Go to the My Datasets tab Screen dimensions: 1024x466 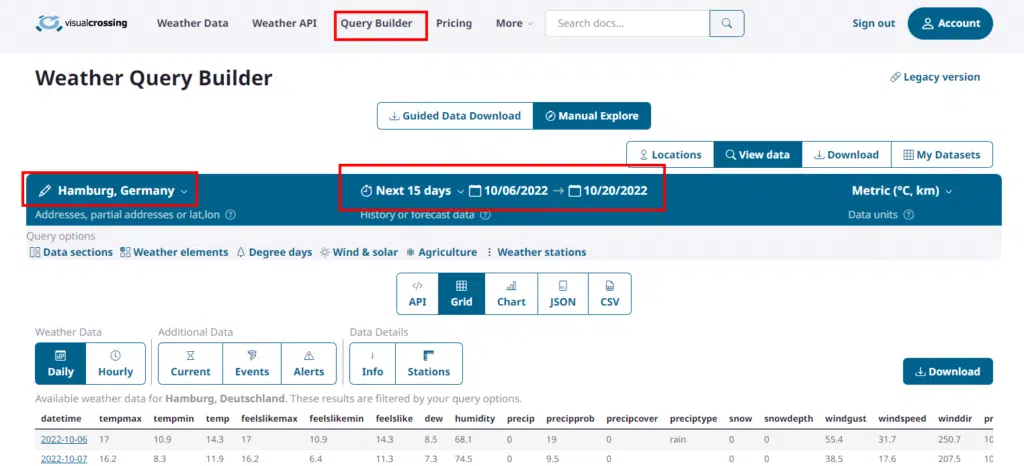tap(942, 155)
